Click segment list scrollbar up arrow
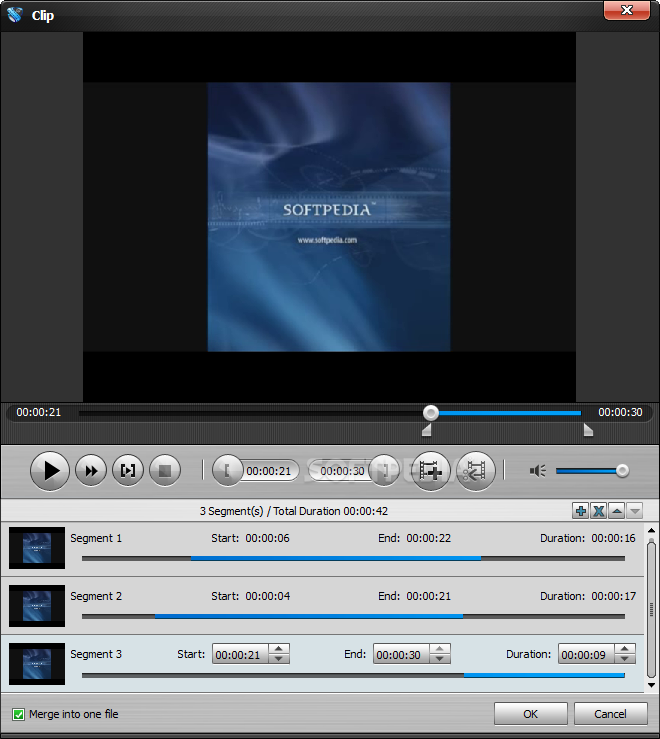660x739 pixels. coord(651,531)
